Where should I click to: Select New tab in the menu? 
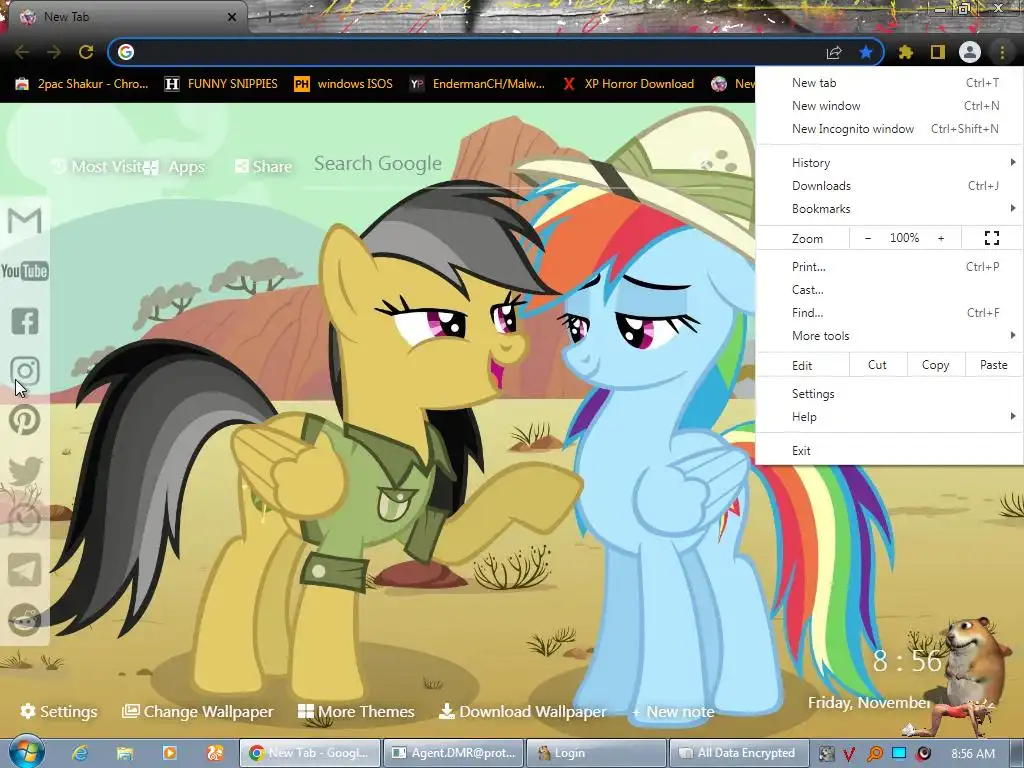(889, 83)
